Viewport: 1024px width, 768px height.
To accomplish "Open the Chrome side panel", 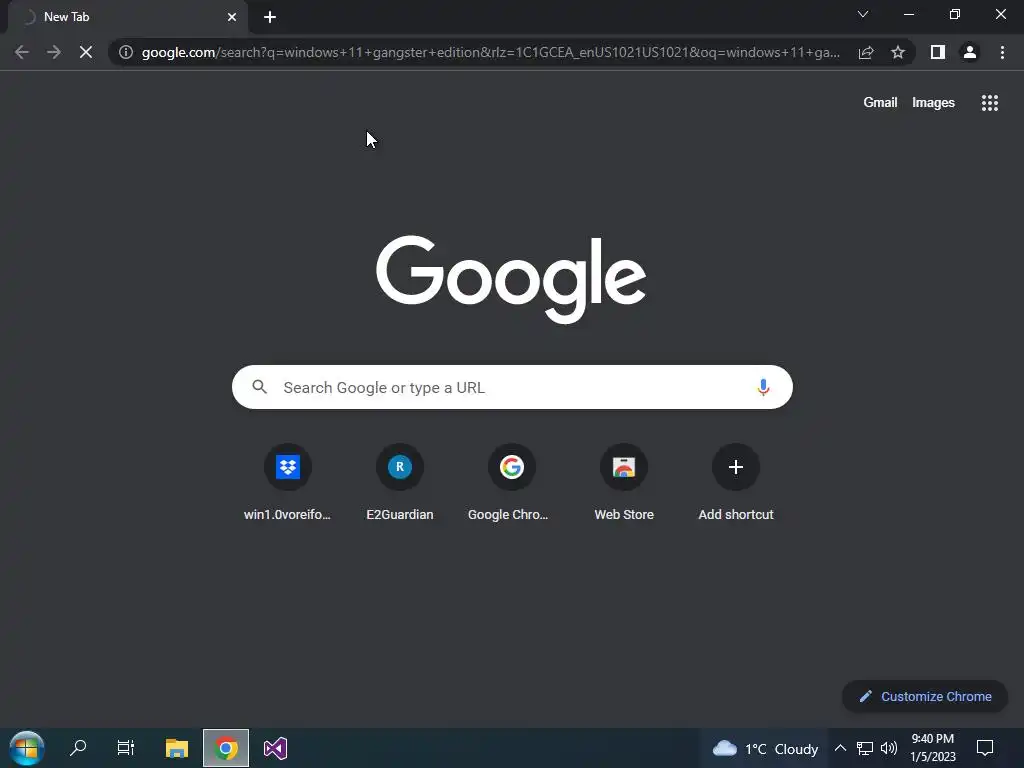I will point(938,52).
